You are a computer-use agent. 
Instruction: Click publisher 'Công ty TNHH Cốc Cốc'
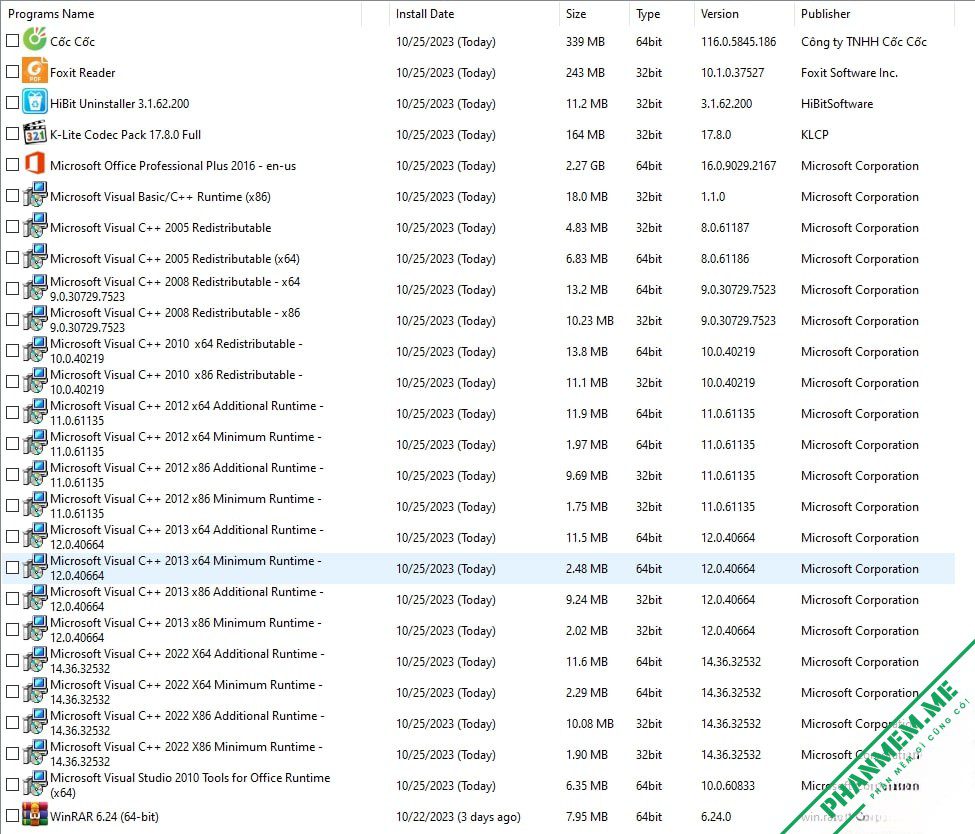(864, 42)
